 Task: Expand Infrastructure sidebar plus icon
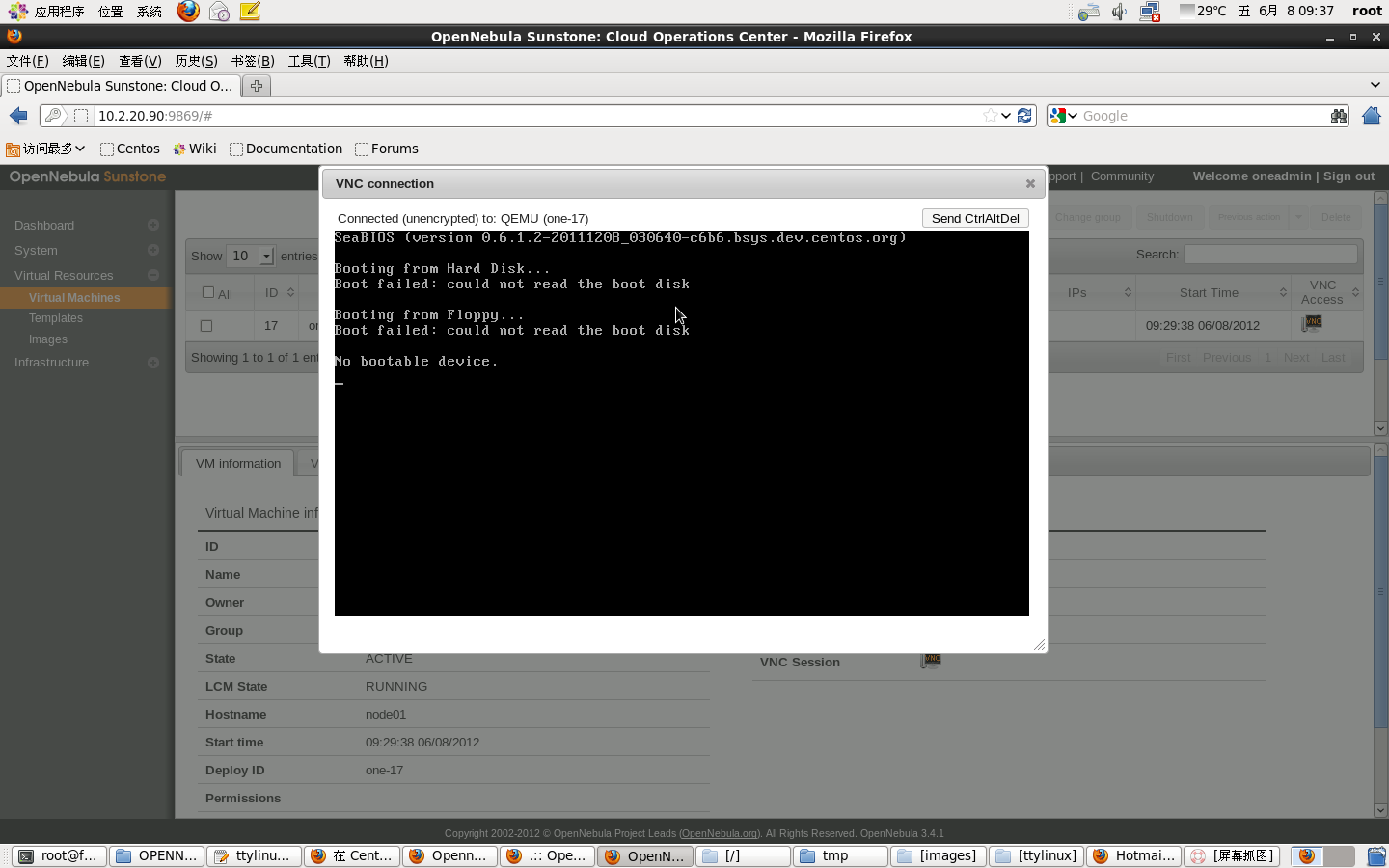(x=152, y=362)
